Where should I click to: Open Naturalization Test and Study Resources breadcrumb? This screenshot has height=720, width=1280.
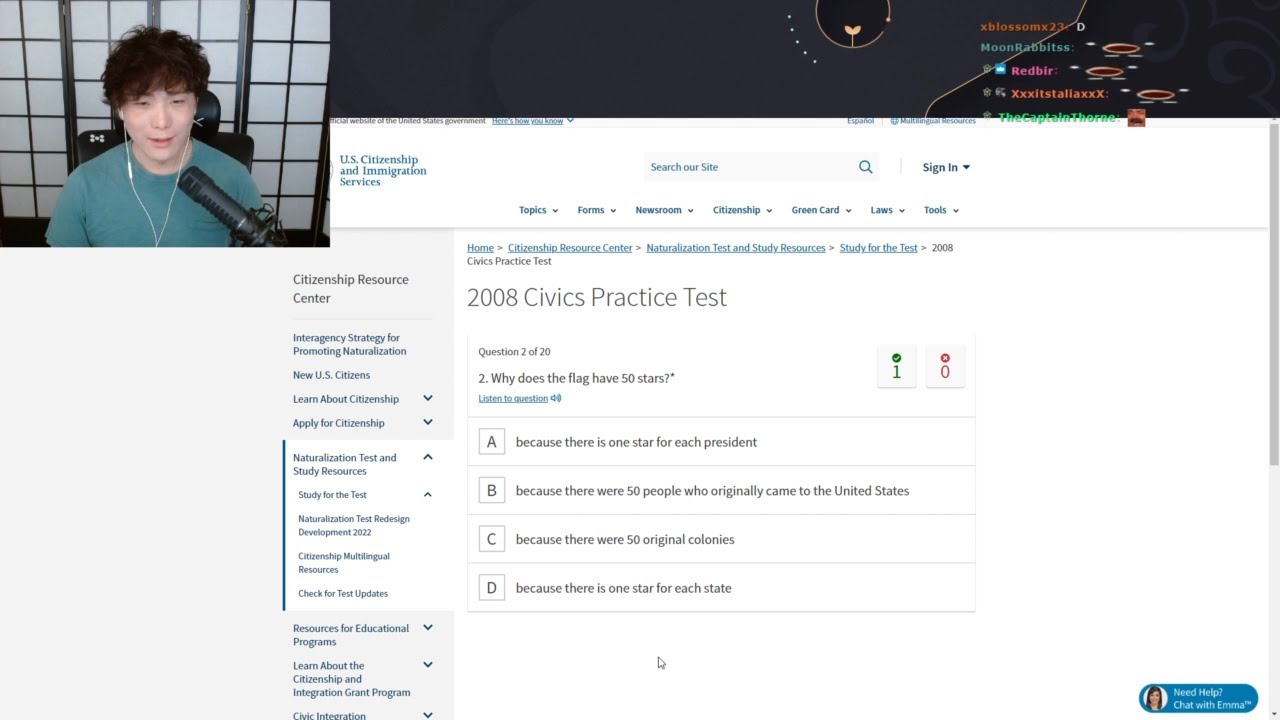[x=736, y=248]
